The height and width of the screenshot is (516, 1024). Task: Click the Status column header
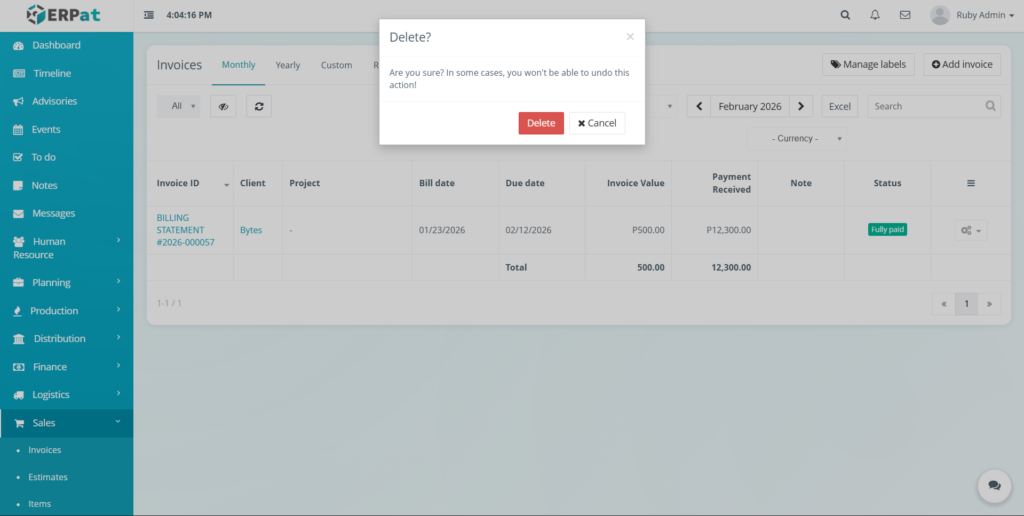(888, 184)
